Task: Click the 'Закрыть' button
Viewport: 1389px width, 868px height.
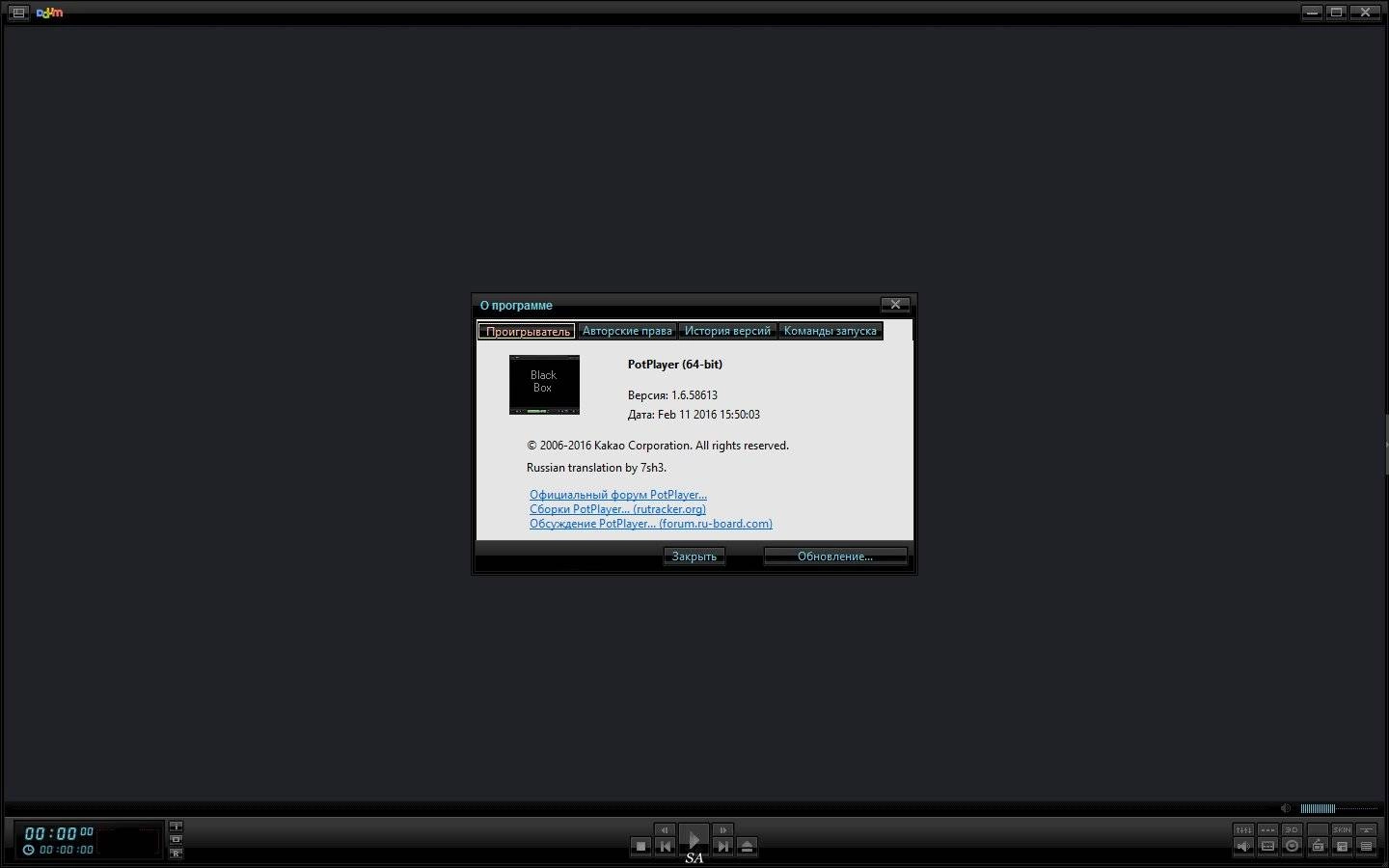Action: click(x=694, y=556)
